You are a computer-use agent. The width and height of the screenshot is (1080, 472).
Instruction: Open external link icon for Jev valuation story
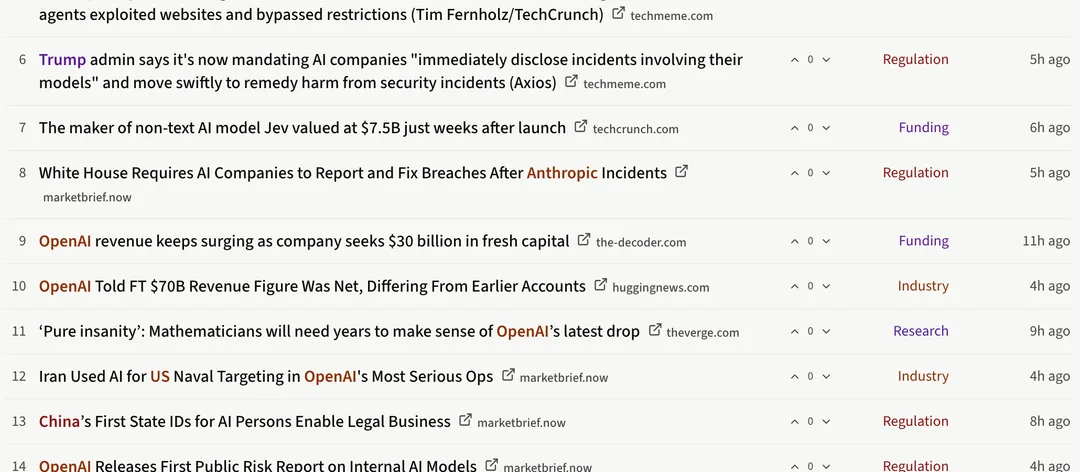(581, 127)
